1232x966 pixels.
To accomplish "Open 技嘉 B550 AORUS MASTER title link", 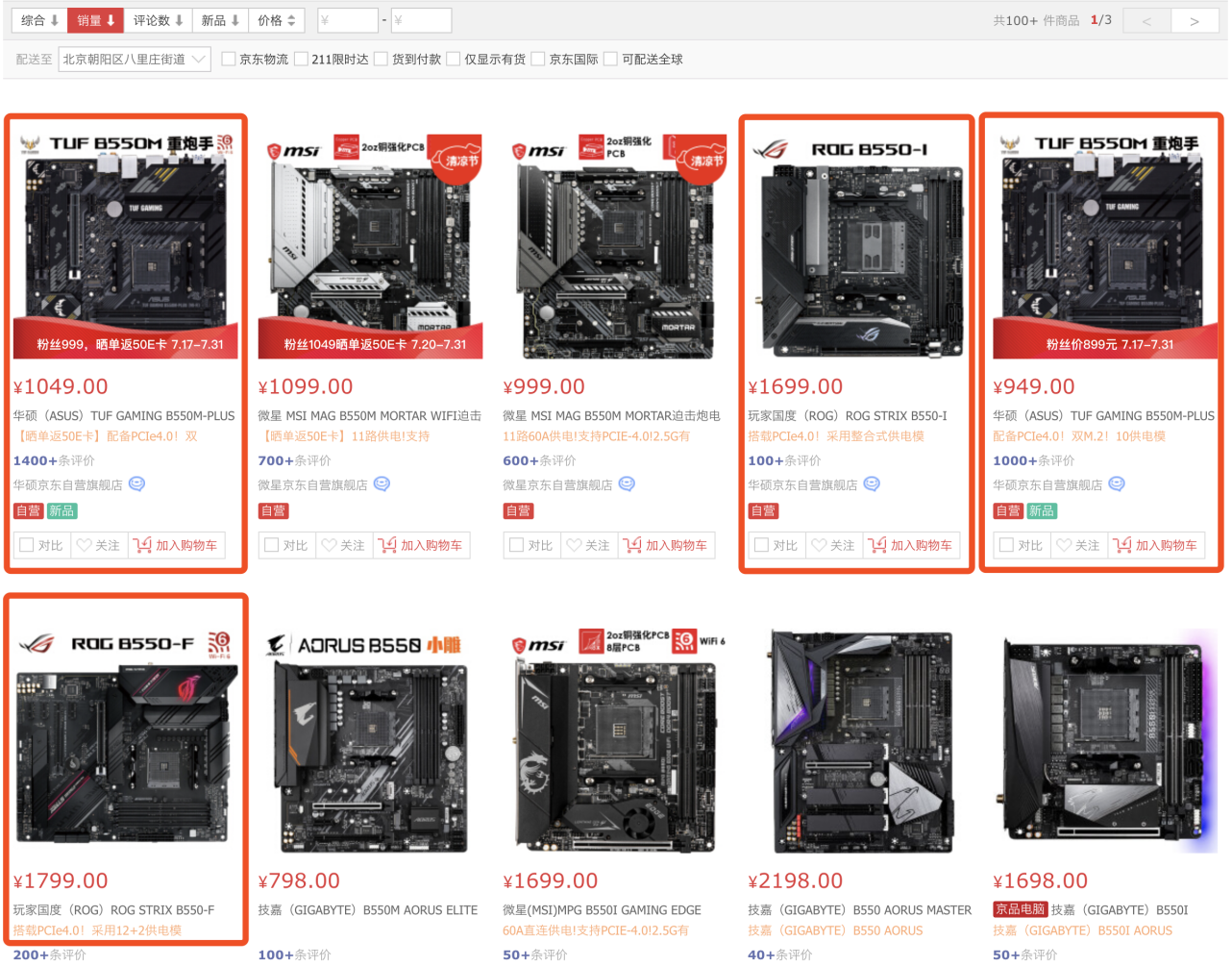I will click(860, 910).
